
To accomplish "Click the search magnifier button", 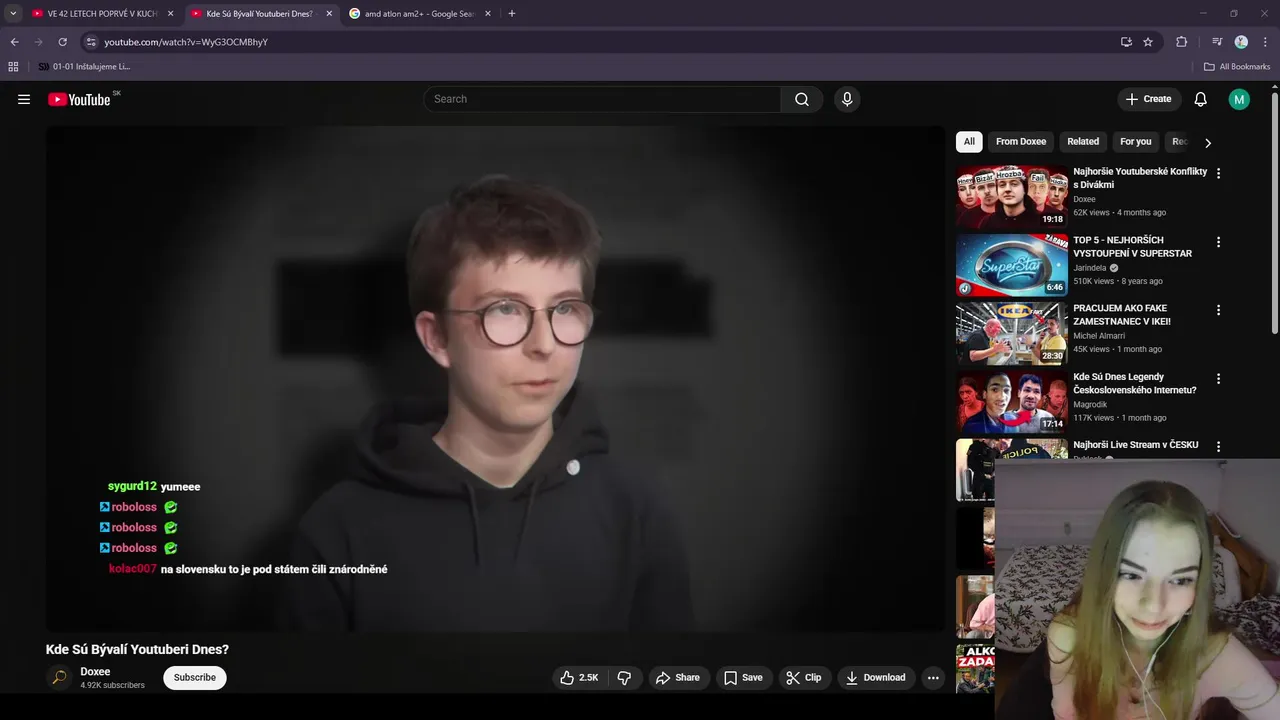I will click(x=802, y=99).
